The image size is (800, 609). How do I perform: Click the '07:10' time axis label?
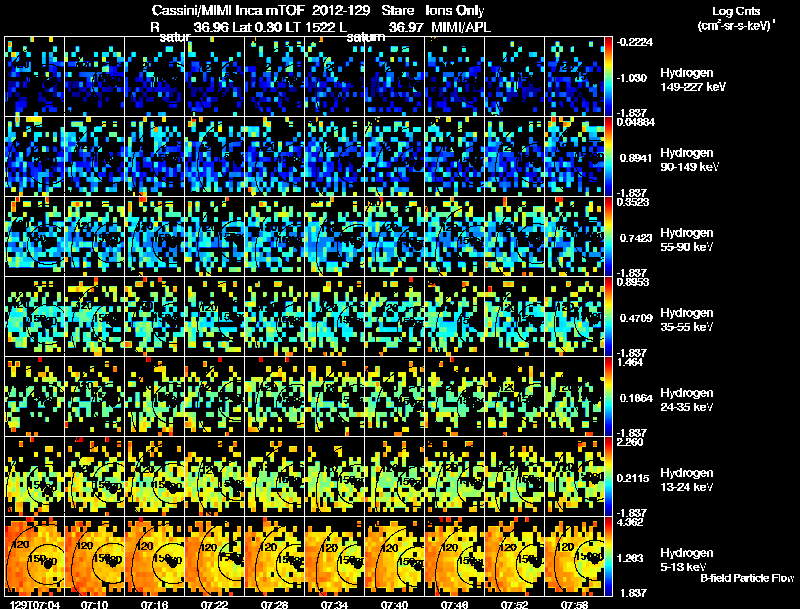click(x=94, y=605)
